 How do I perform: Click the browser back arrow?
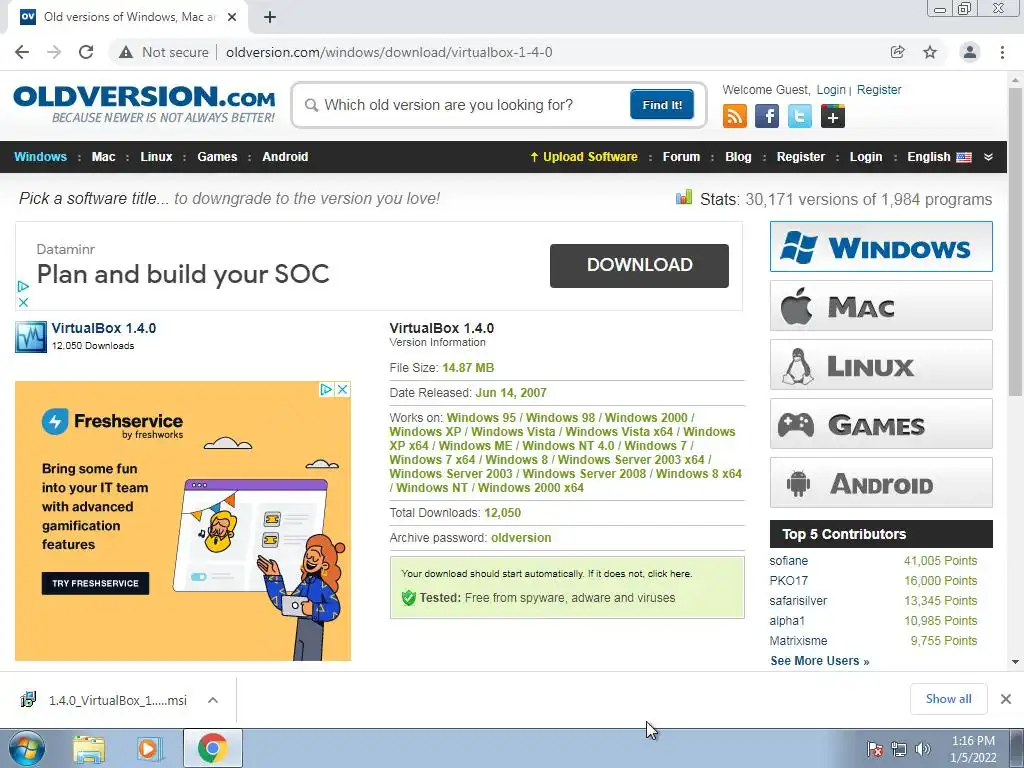coord(22,52)
